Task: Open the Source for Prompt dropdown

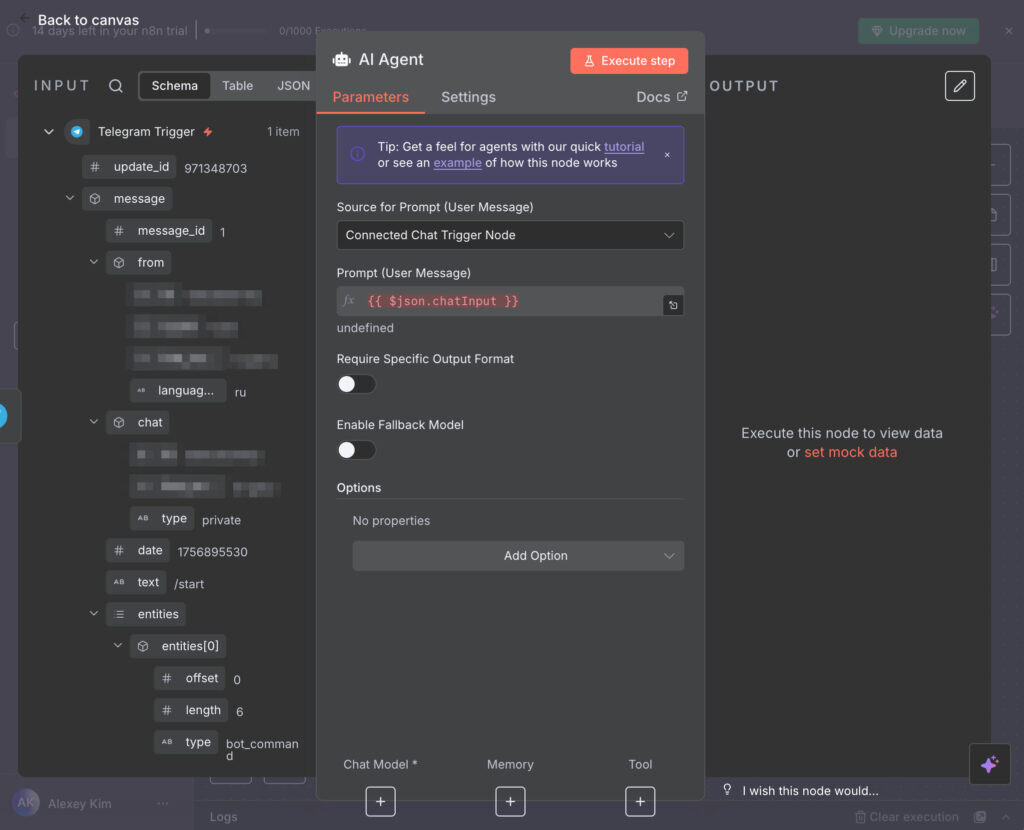Action: pos(510,235)
